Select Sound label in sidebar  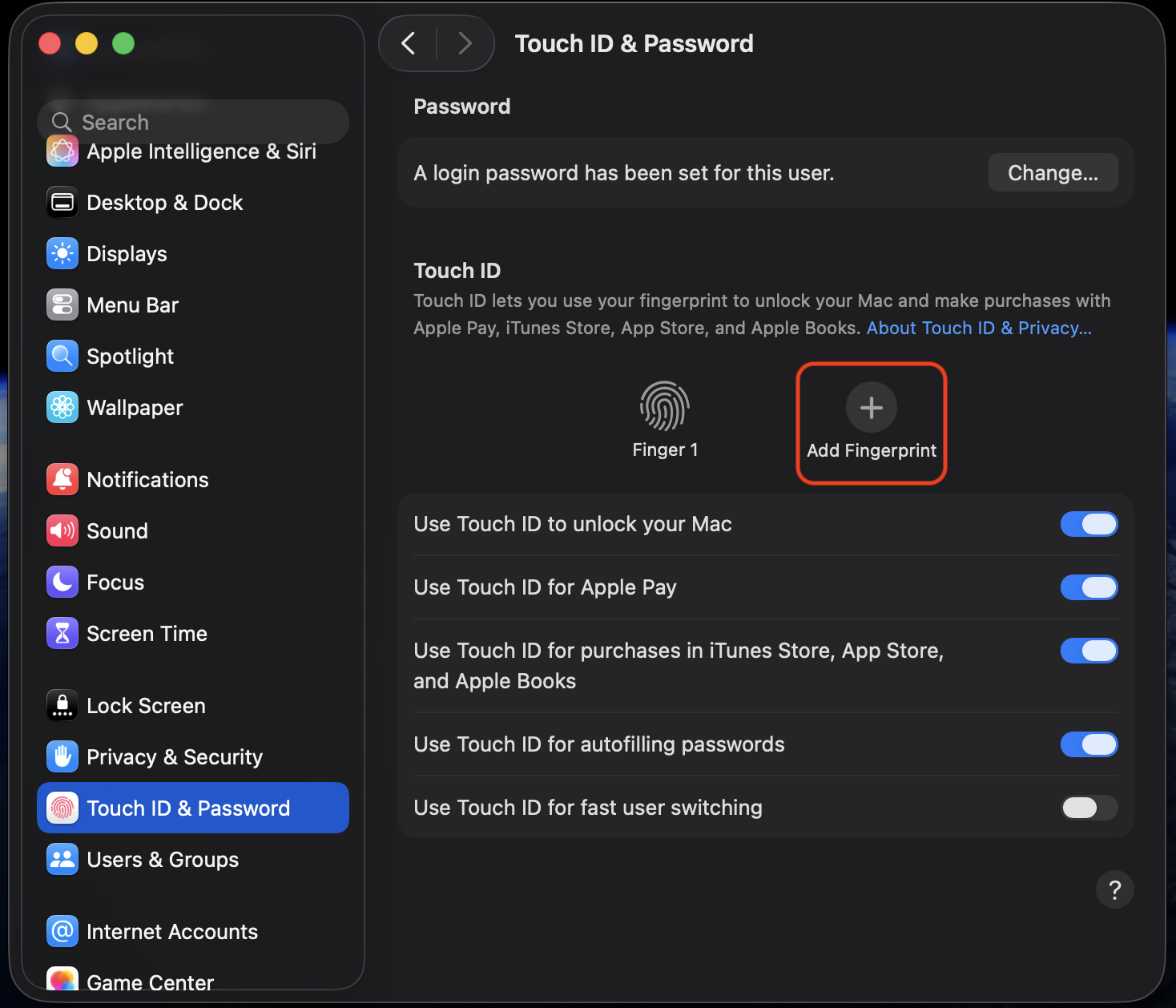click(117, 531)
